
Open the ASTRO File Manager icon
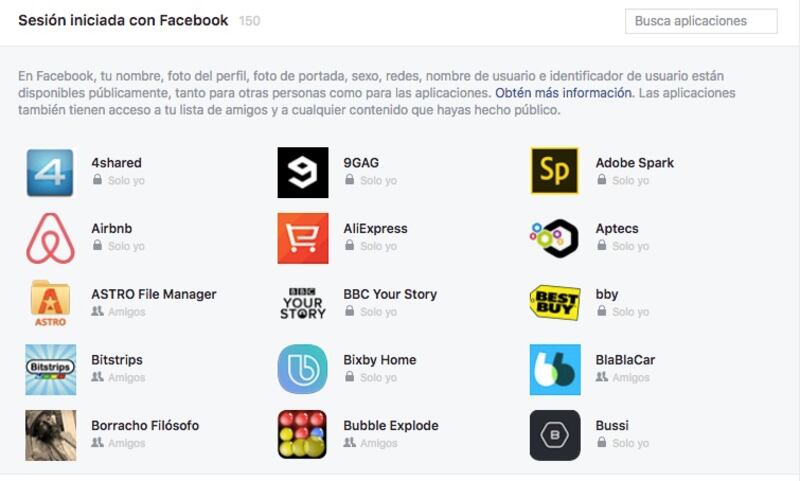(x=50, y=303)
